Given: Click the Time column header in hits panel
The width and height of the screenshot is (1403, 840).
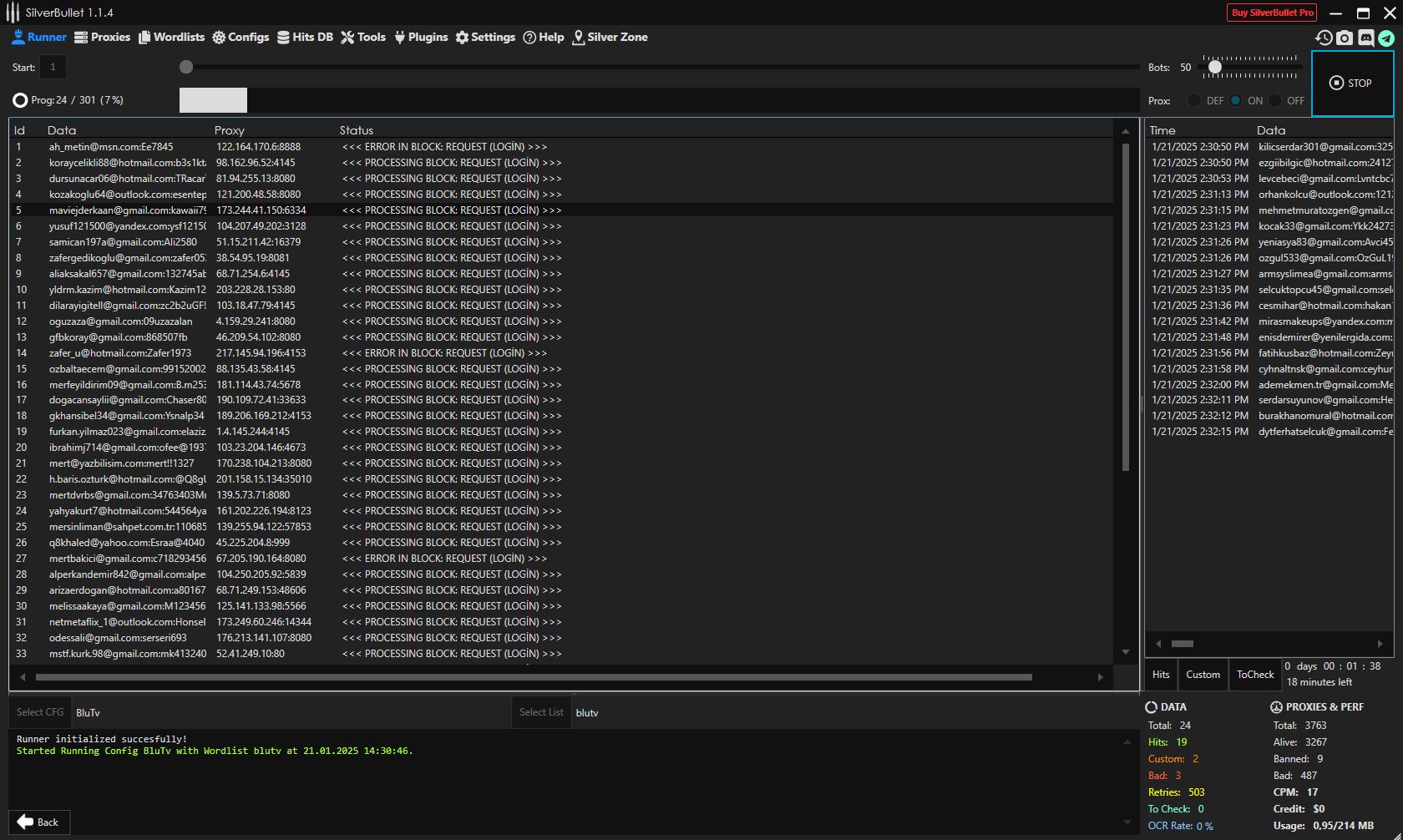Looking at the screenshot, I should (x=1162, y=130).
